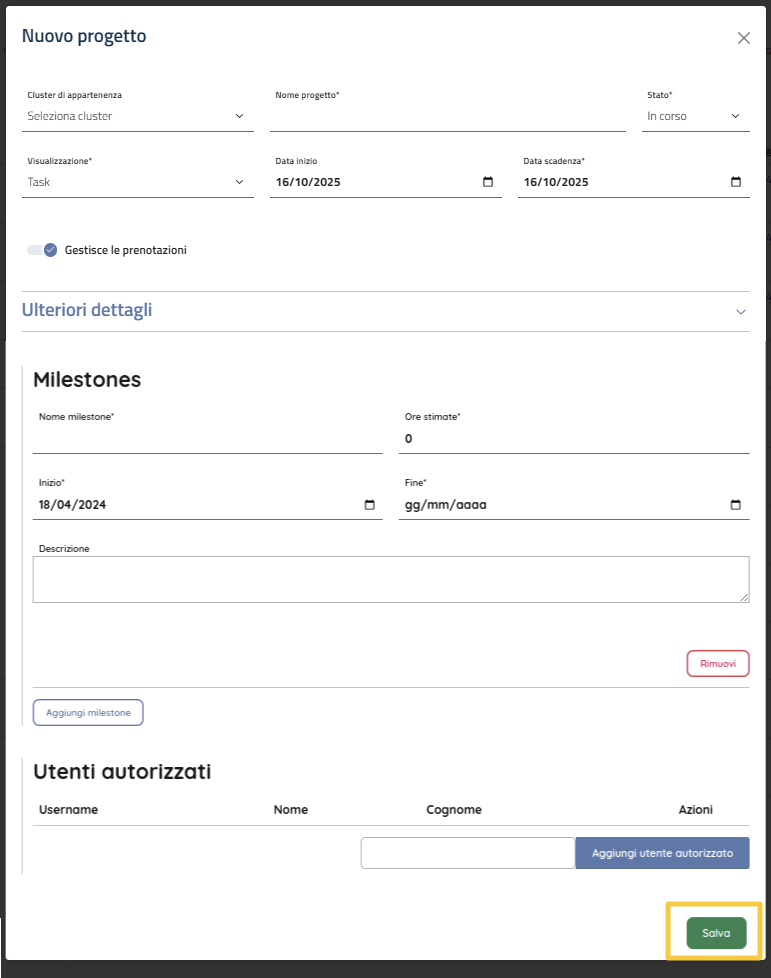Viewport: 771px width, 978px height.
Task: Click the authorized user search input
Action: 467,853
